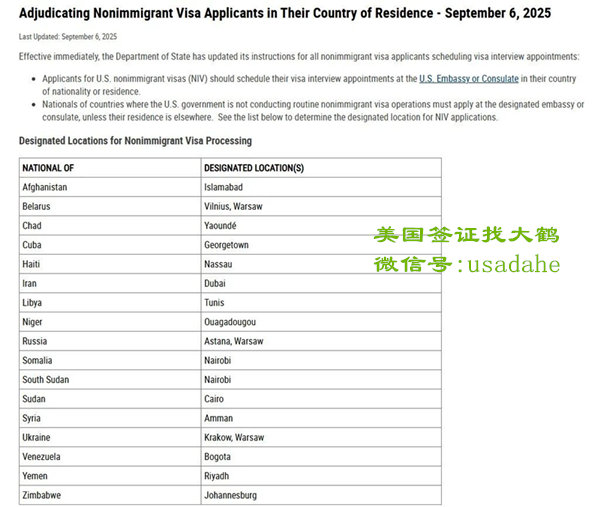
Task: Select the Syria cell
Action: coord(110,418)
